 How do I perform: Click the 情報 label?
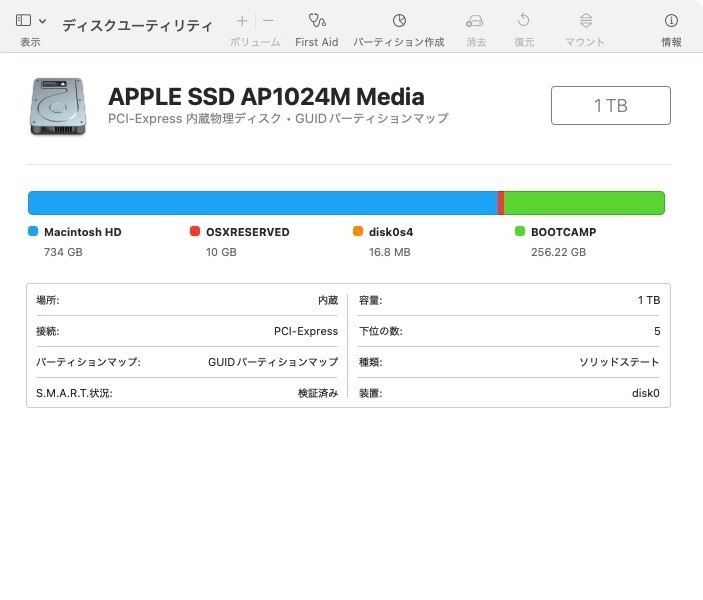pyautogui.click(x=671, y=42)
